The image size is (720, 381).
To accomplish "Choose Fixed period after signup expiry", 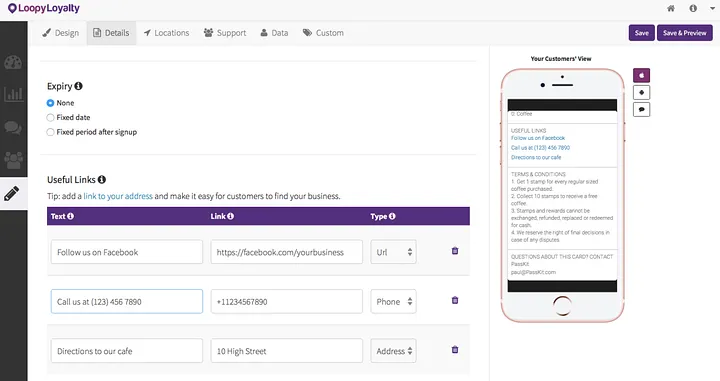I will [51, 132].
